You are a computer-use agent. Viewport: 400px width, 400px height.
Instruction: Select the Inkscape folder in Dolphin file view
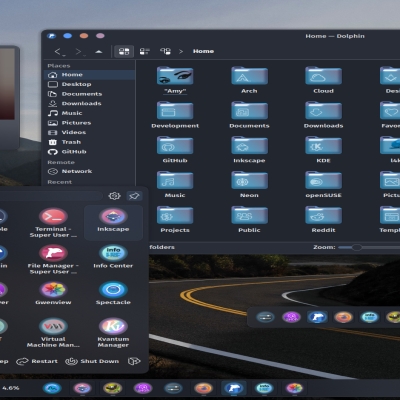(249, 150)
